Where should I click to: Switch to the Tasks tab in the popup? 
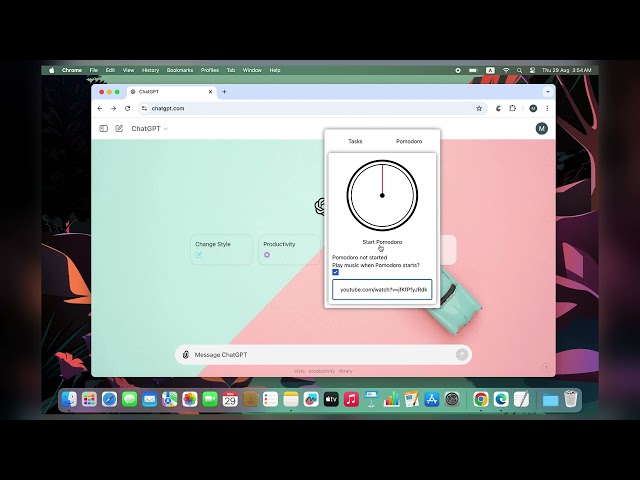355,141
